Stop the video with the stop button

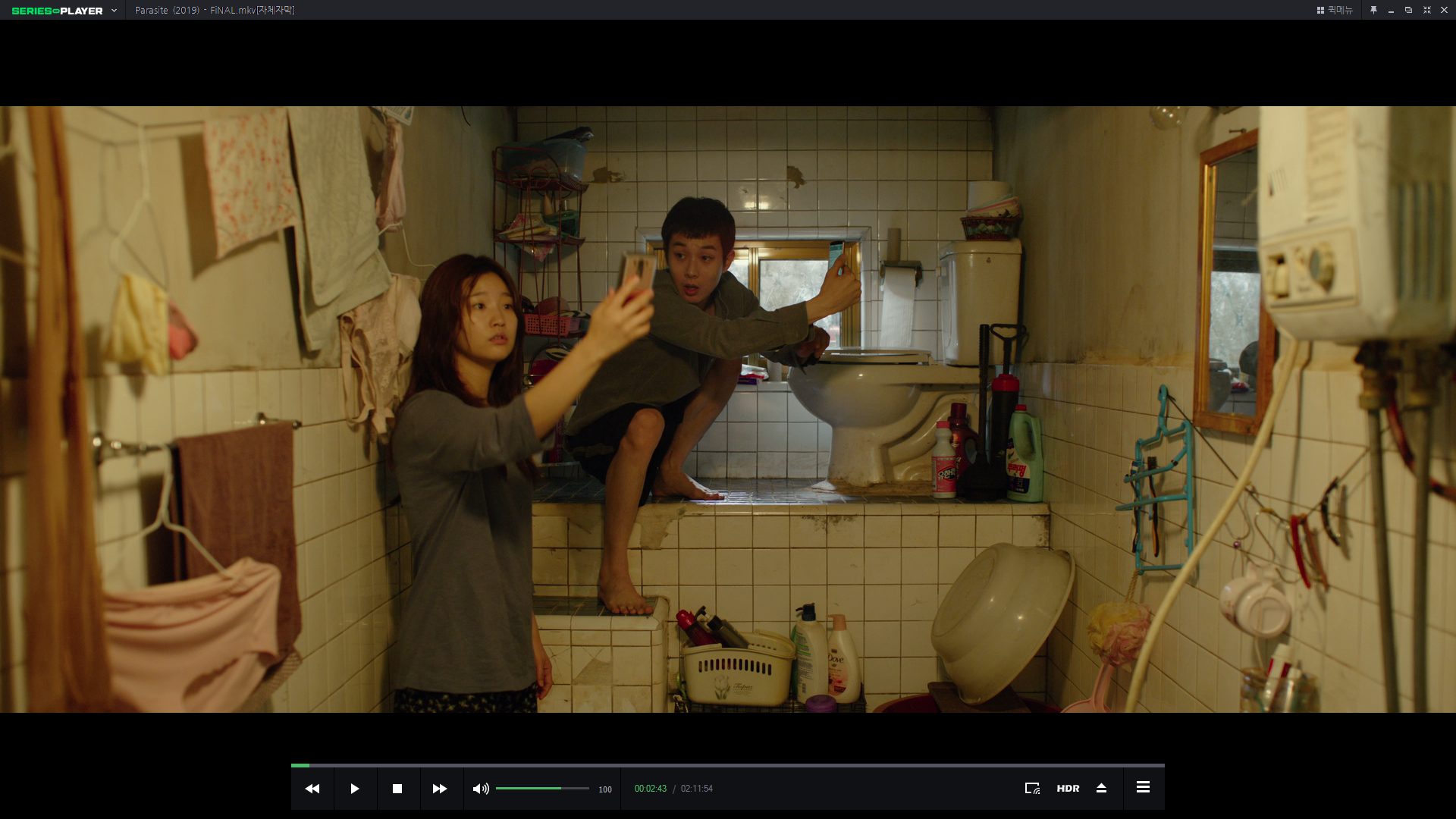tap(397, 789)
